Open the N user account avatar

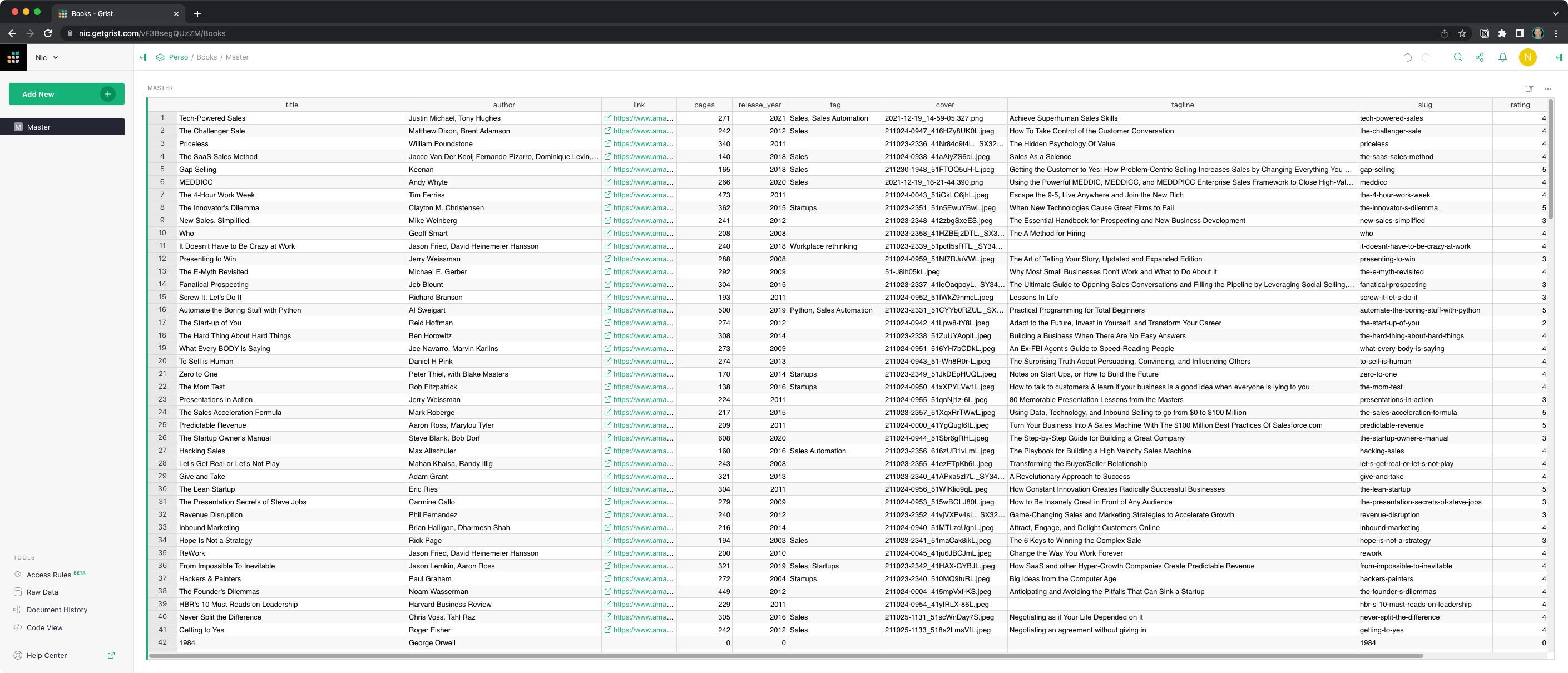[1527, 57]
